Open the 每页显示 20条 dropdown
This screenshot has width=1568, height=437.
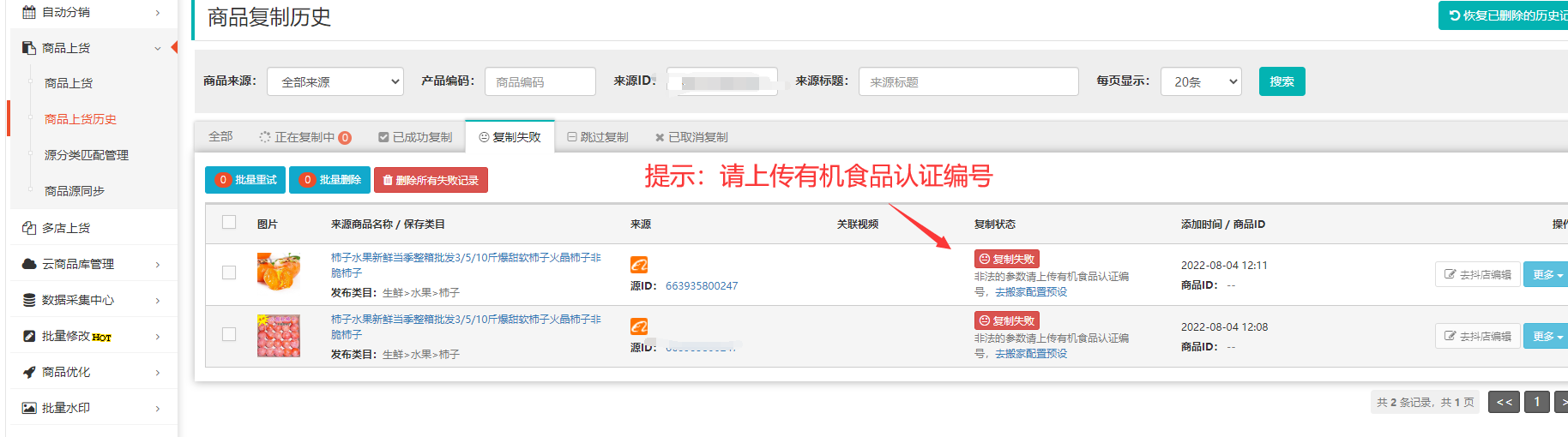pos(1201,81)
